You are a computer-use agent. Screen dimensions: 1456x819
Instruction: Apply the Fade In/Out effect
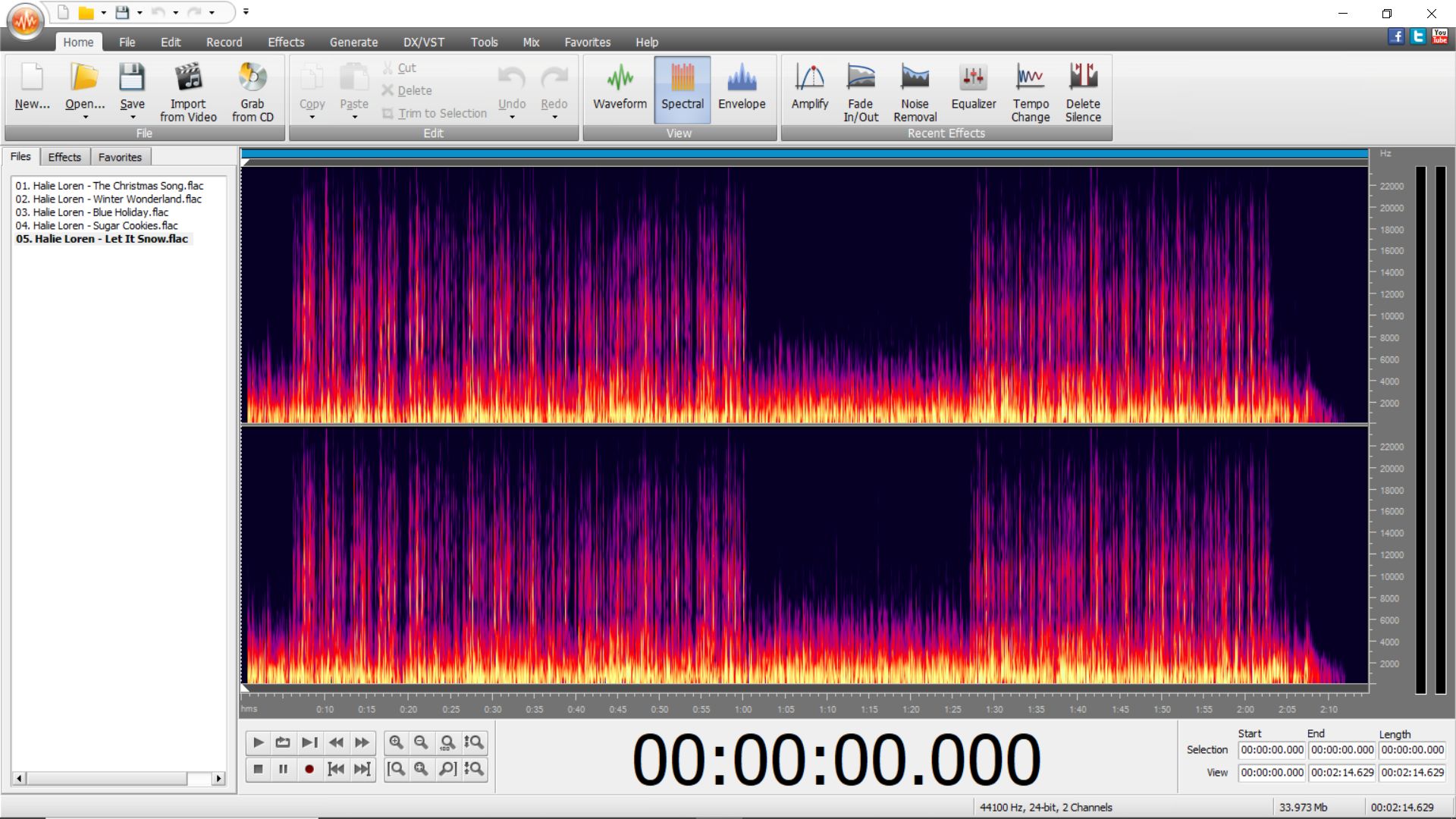[x=861, y=92]
